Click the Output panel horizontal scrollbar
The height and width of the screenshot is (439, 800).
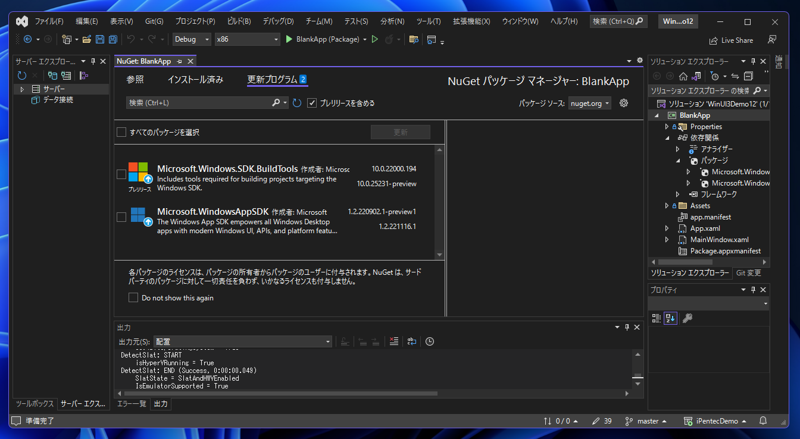[281, 394]
